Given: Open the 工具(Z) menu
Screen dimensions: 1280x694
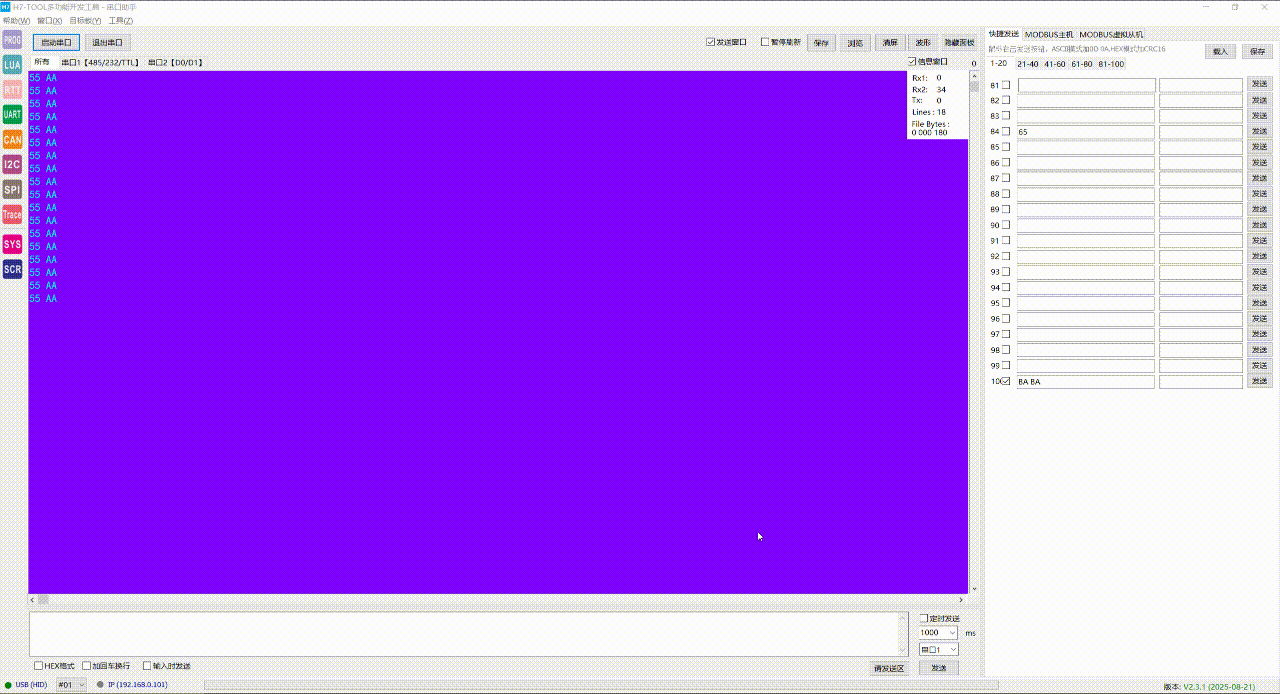Looking at the screenshot, I should pyautogui.click(x=119, y=20).
